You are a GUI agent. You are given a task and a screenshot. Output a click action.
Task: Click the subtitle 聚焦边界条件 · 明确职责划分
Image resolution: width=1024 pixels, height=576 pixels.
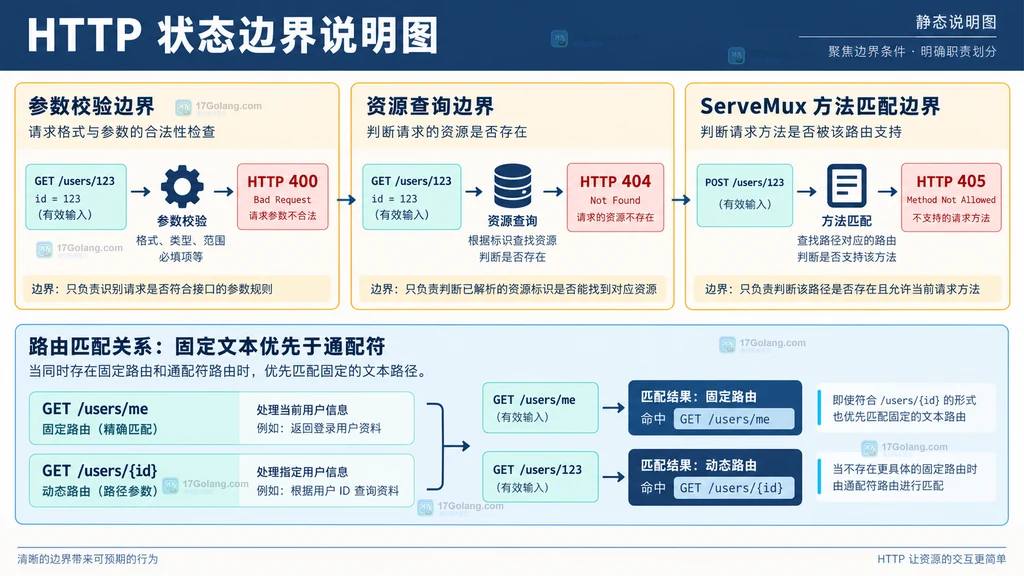pos(912,52)
